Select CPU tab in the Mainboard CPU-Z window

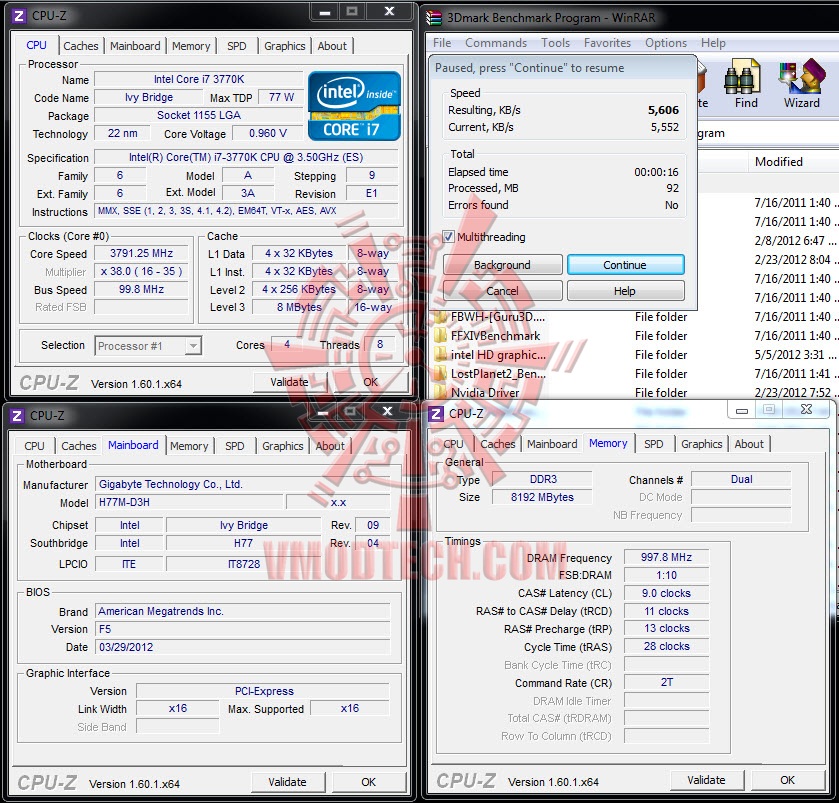pyautogui.click(x=34, y=446)
